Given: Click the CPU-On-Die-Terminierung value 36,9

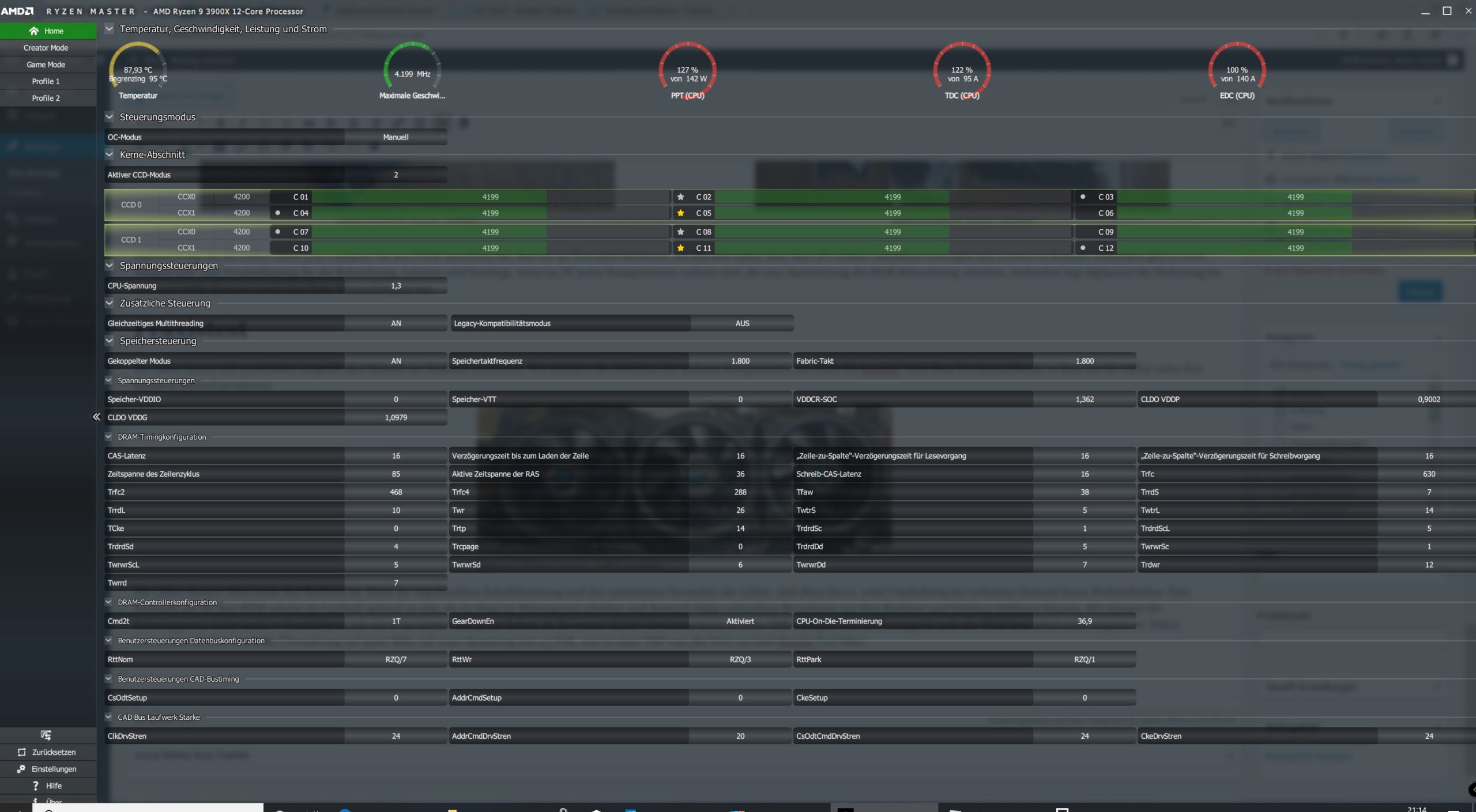Looking at the screenshot, I should (1085, 621).
